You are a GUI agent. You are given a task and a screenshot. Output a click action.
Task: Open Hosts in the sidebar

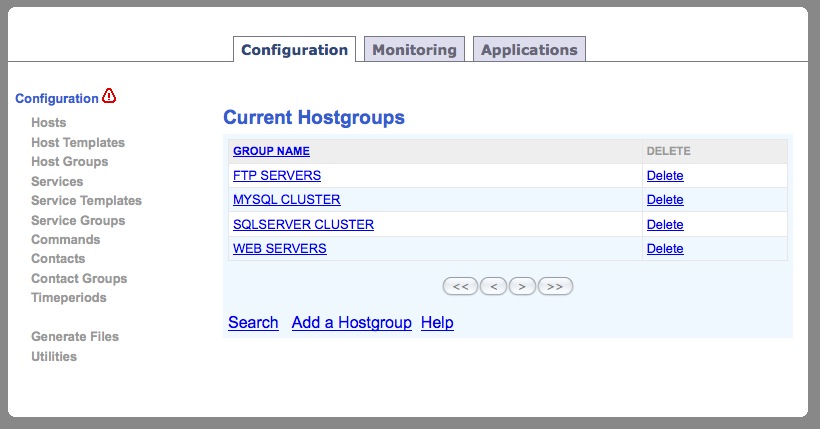pos(49,122)
